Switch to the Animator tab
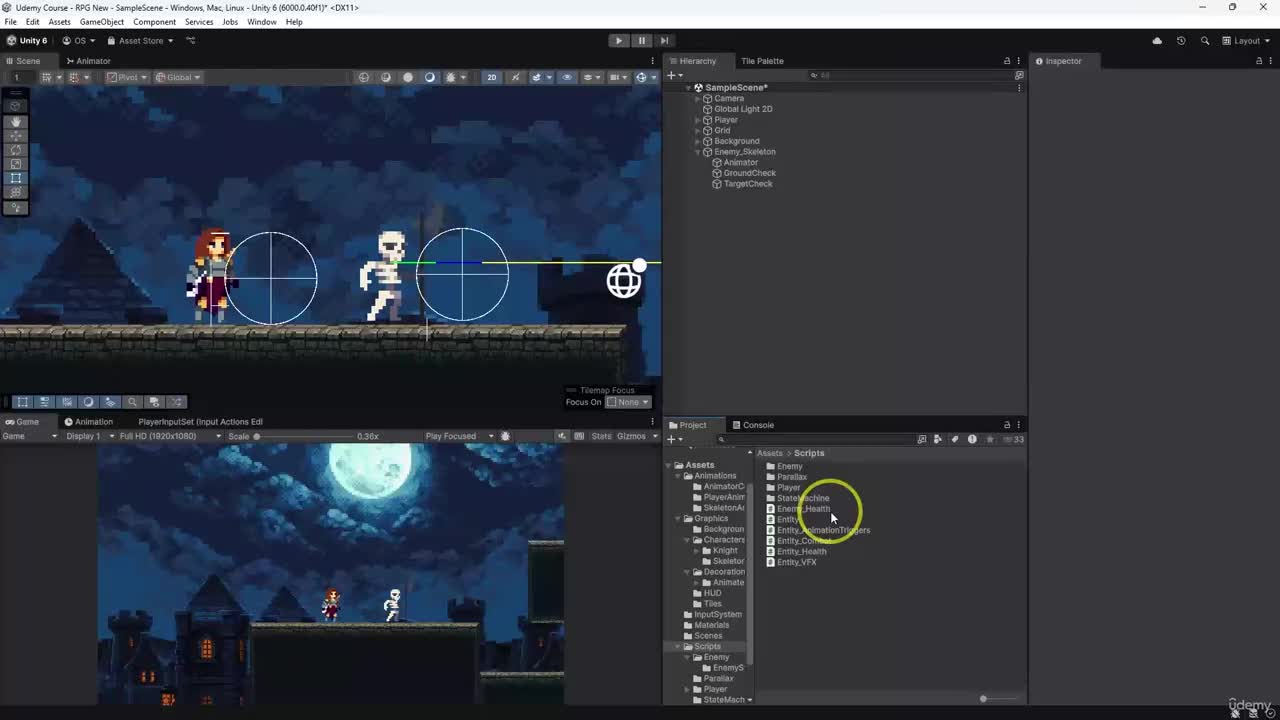Image resolution: width=1280 pixels, height=720 pixels. click(x=88, y=61)
